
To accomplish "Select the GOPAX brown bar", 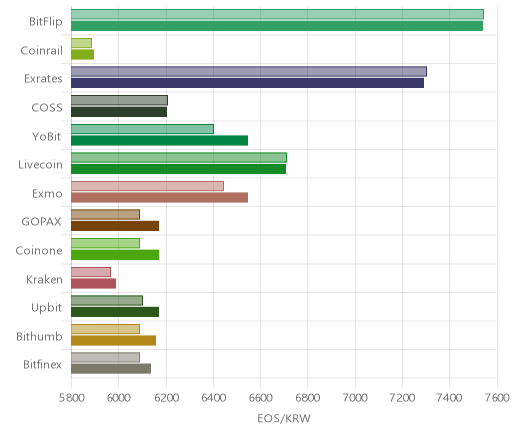I will tap(115, 226).
